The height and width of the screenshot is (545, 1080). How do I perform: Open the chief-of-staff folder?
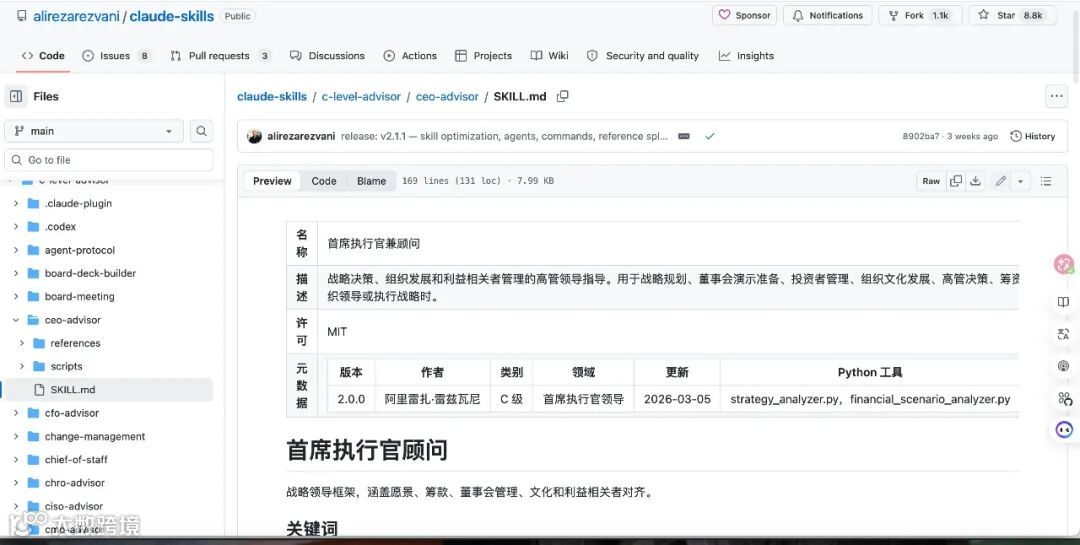click(76, 460)
